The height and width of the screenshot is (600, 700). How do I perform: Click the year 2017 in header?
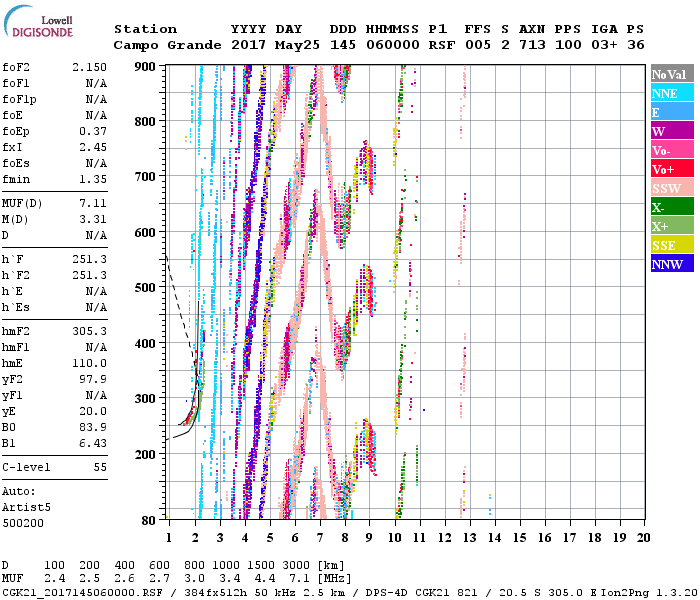[x=248, y=45]
